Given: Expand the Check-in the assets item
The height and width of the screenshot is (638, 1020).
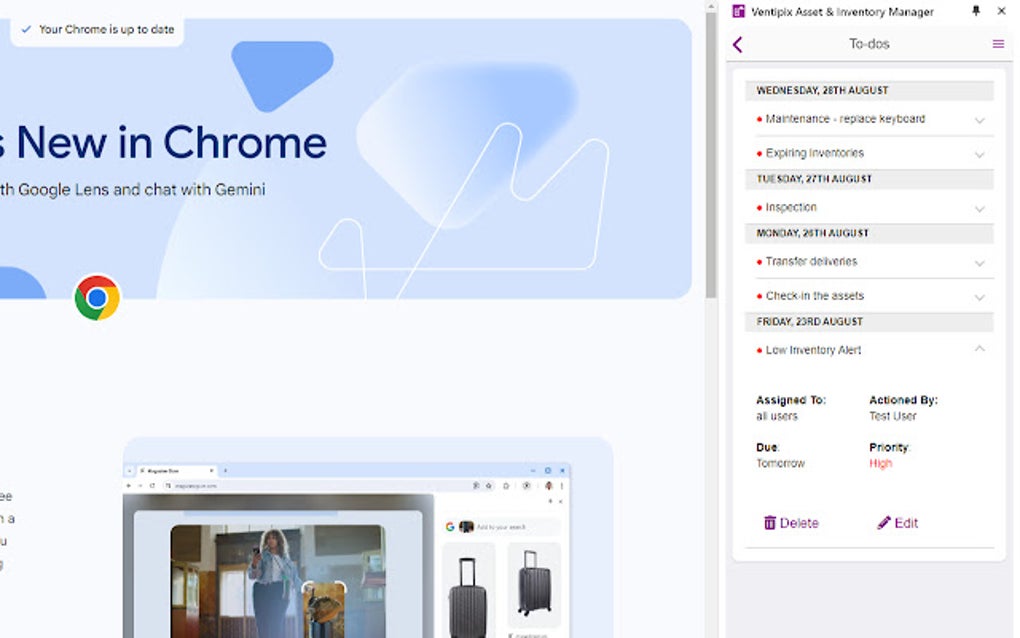Looking at the screenshot, I should pos(980,296).
